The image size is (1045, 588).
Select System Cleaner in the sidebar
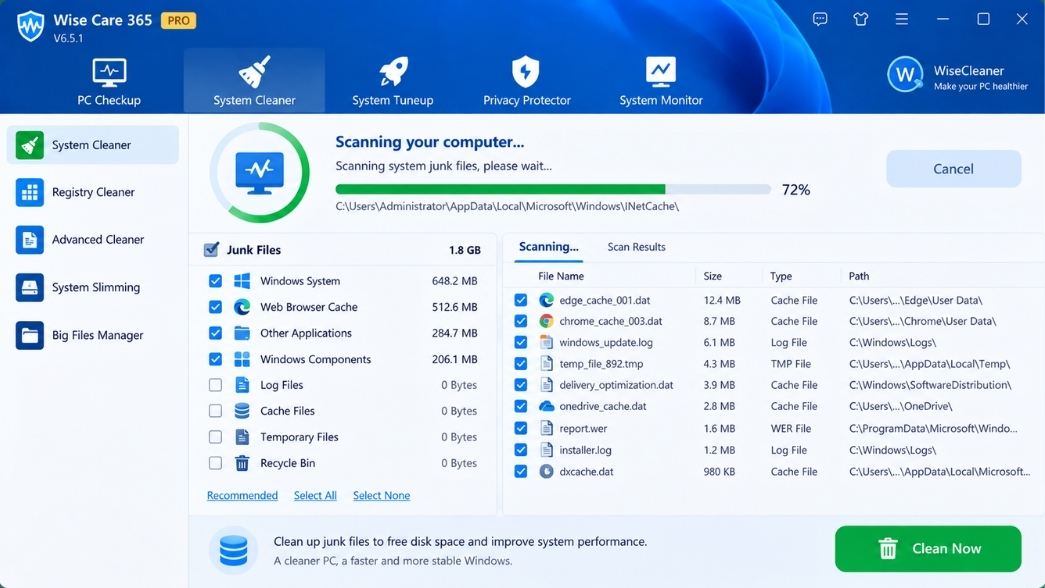[x=93, y=145]
